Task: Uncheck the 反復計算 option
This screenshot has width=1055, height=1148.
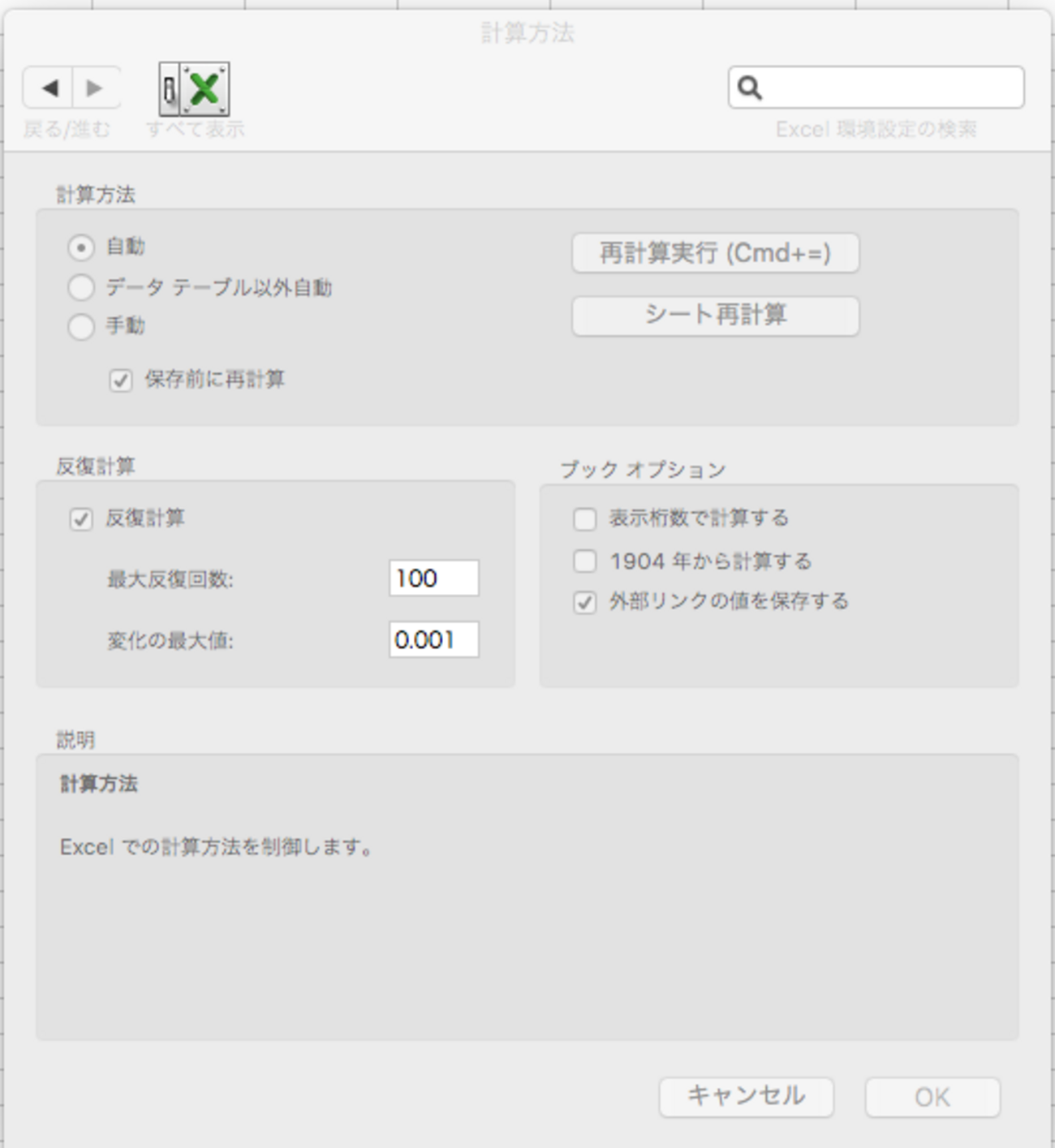Action: click(x=79, y=518)
